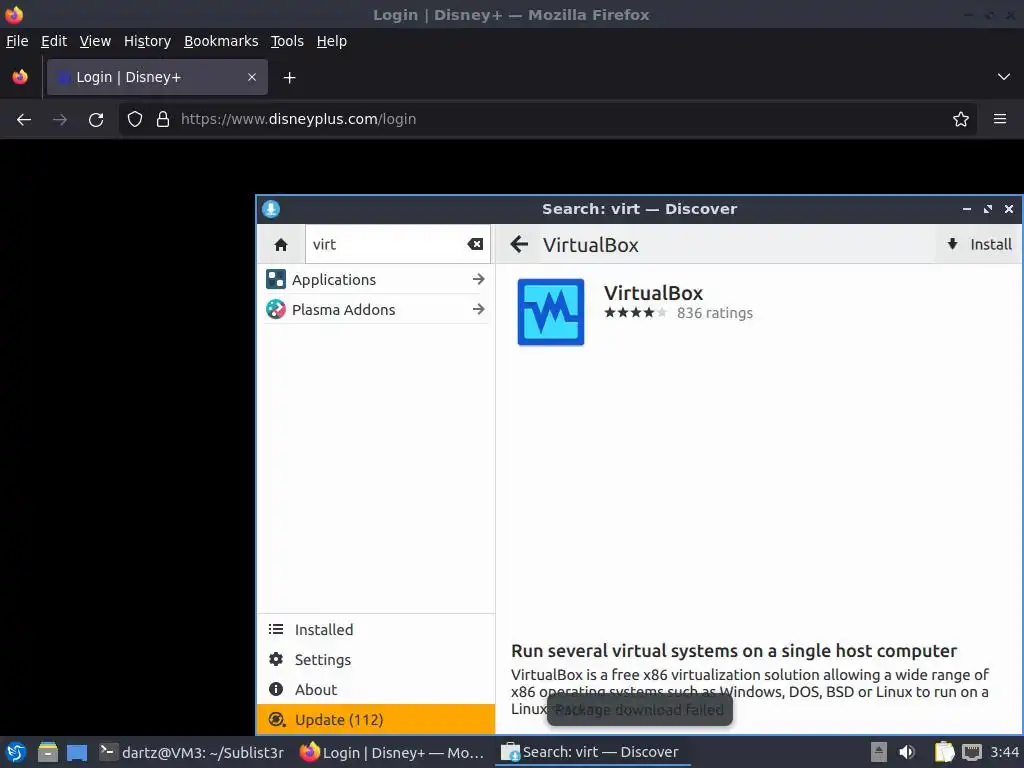Click the VirtualBox star rating
This screenshot has width=1024, height=768.
pyautogui.click(x=635, y=313)
